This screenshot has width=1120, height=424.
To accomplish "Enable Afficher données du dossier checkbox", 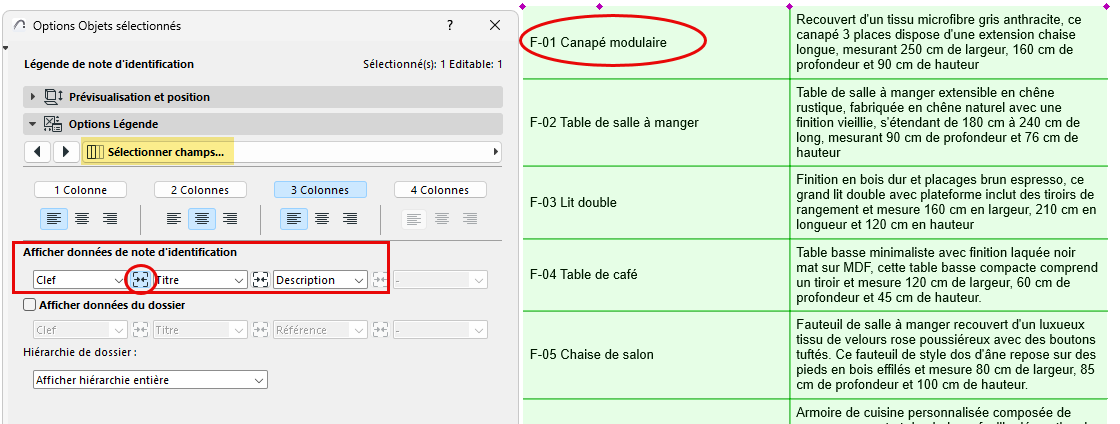I will [29, 305].
